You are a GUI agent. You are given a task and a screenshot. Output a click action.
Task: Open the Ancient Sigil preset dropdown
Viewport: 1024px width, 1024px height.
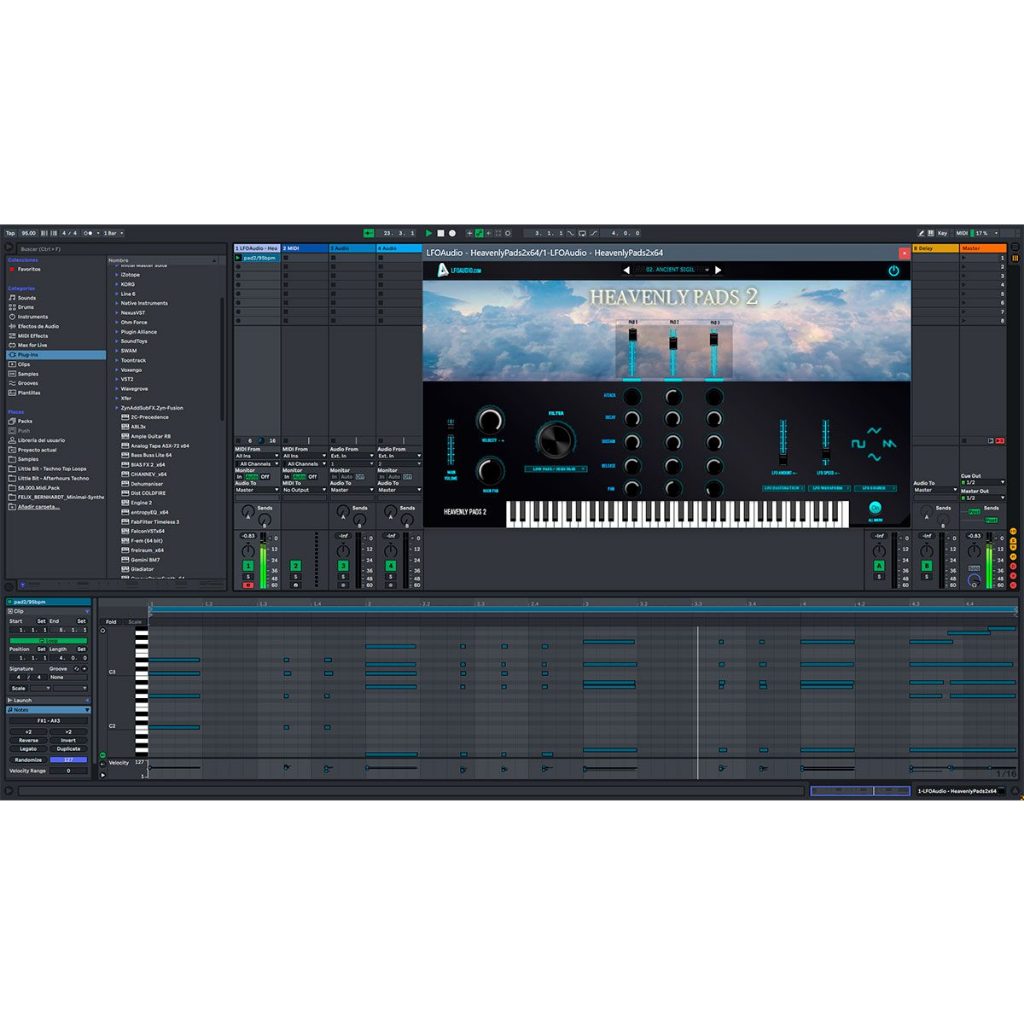click(672, 270)
